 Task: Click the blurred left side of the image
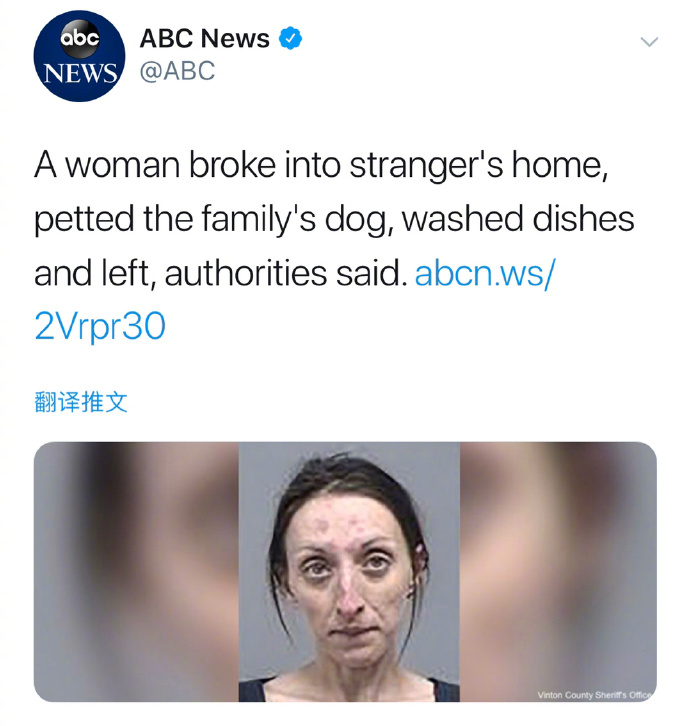[x=137, y=571]
